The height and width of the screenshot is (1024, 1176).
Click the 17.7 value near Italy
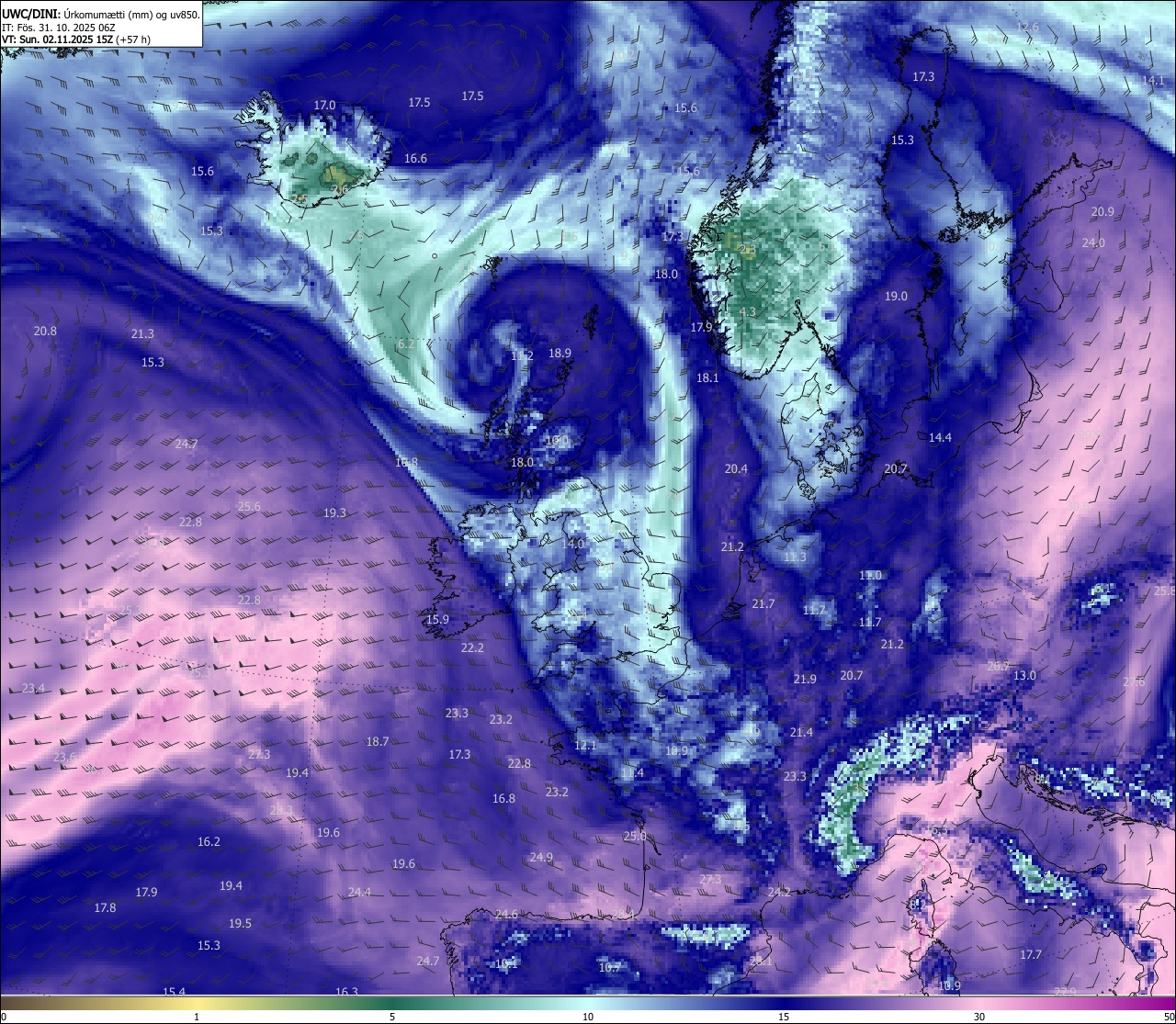click(1031, 955)
